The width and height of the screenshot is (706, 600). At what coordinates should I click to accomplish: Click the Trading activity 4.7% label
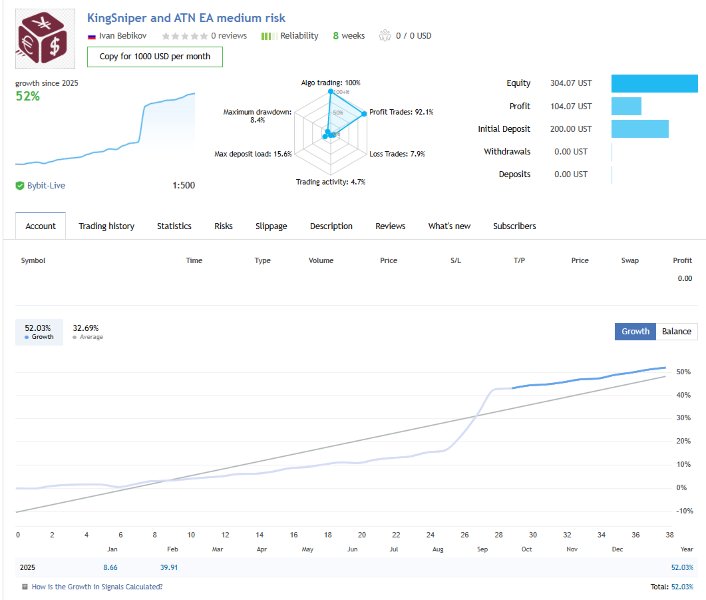click(x=330, y=182)
